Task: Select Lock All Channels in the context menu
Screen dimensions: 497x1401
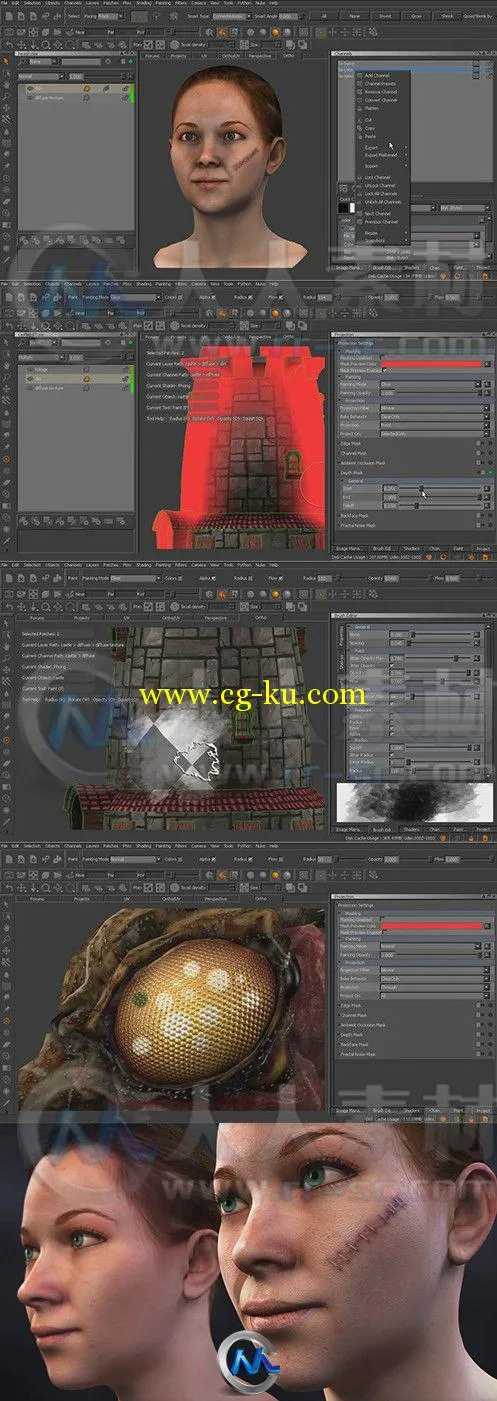Action: point(381,194)
